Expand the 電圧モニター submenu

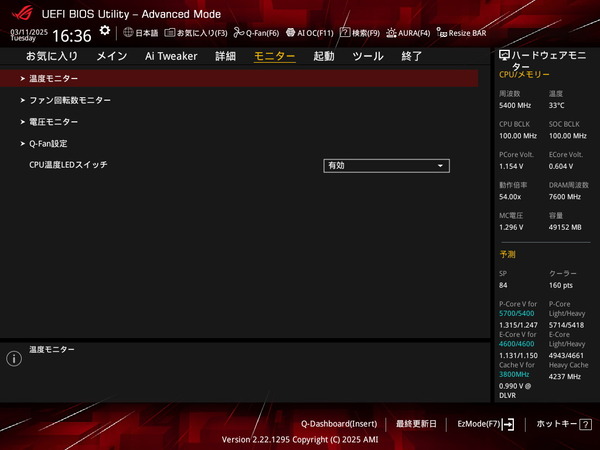[53, 122]
